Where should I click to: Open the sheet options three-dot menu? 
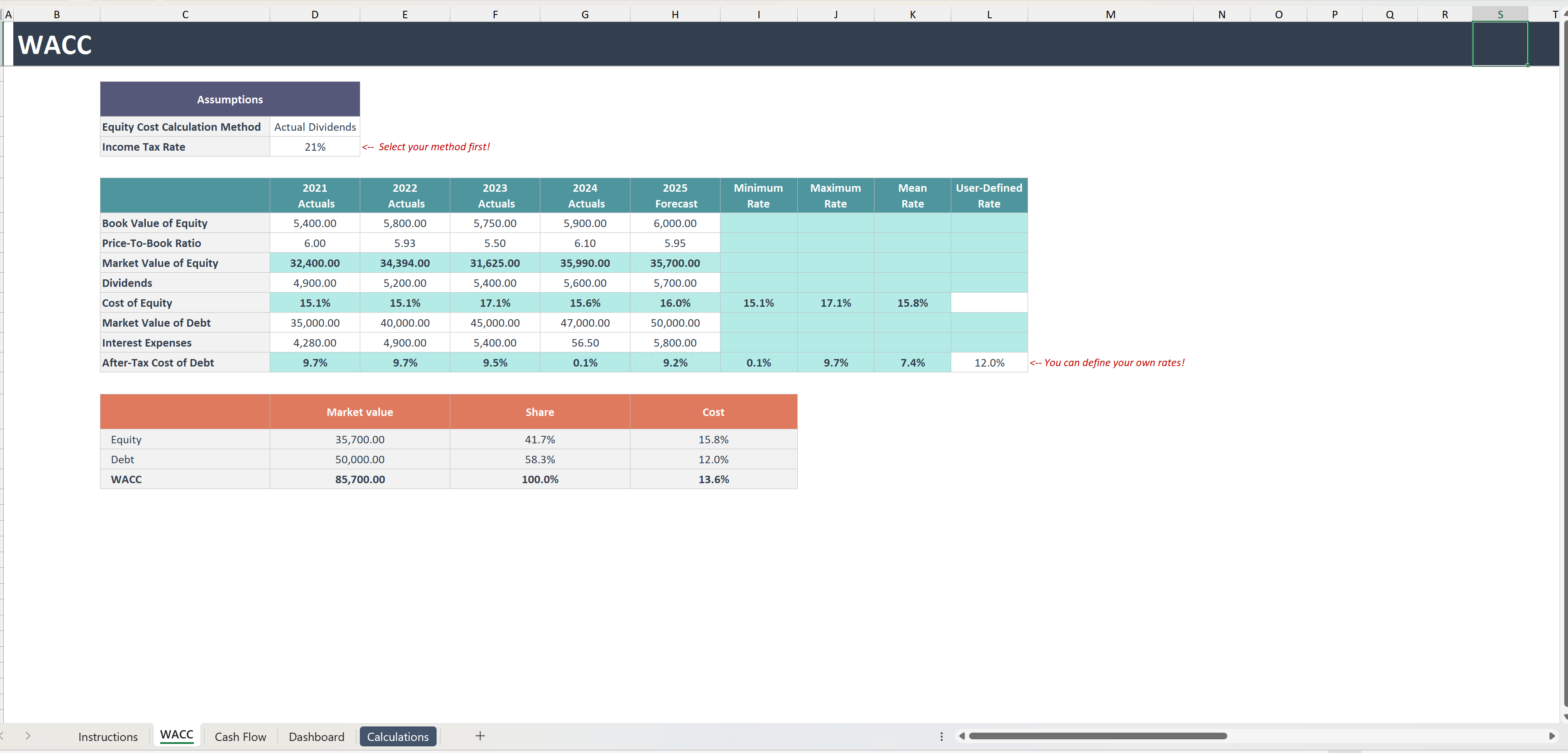point(941,736)
